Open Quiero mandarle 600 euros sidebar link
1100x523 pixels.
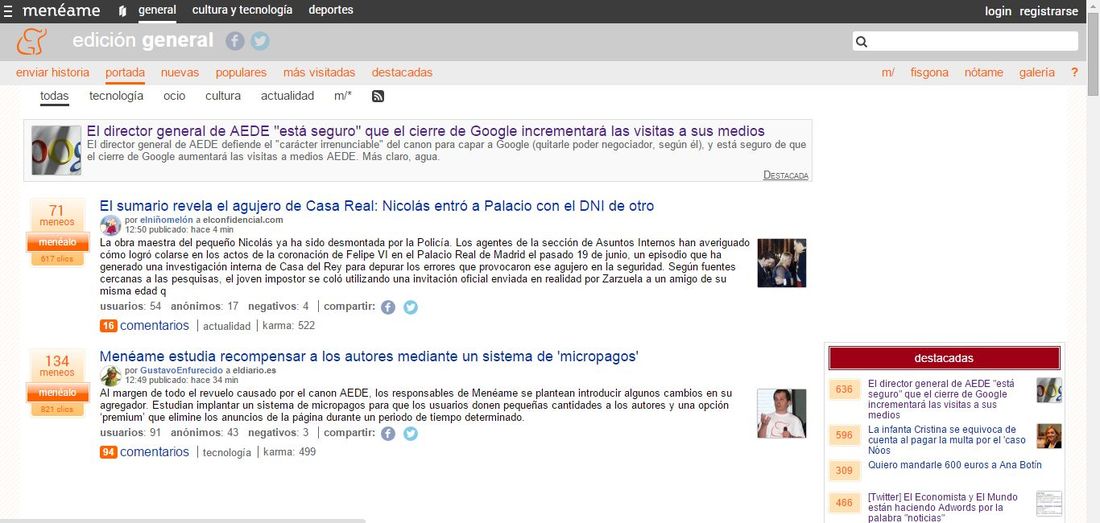tap(955, 465)
